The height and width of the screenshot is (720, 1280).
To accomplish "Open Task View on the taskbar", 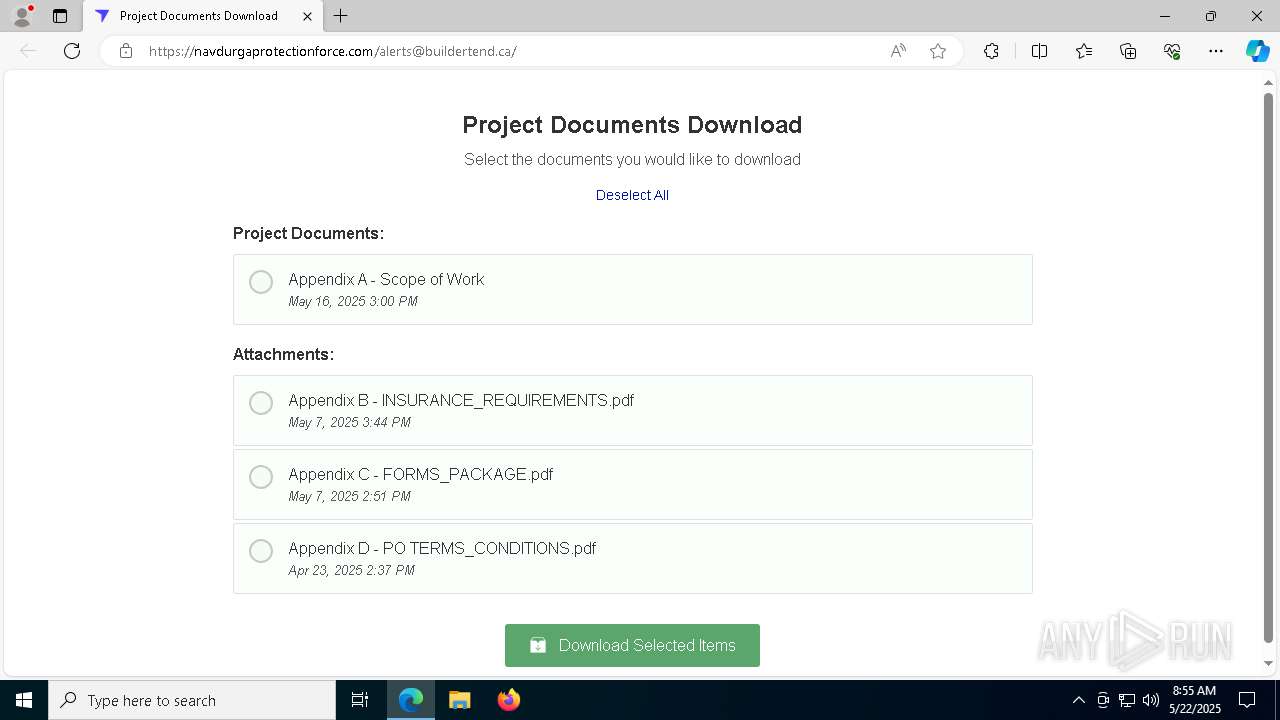I will click(360, 700).
